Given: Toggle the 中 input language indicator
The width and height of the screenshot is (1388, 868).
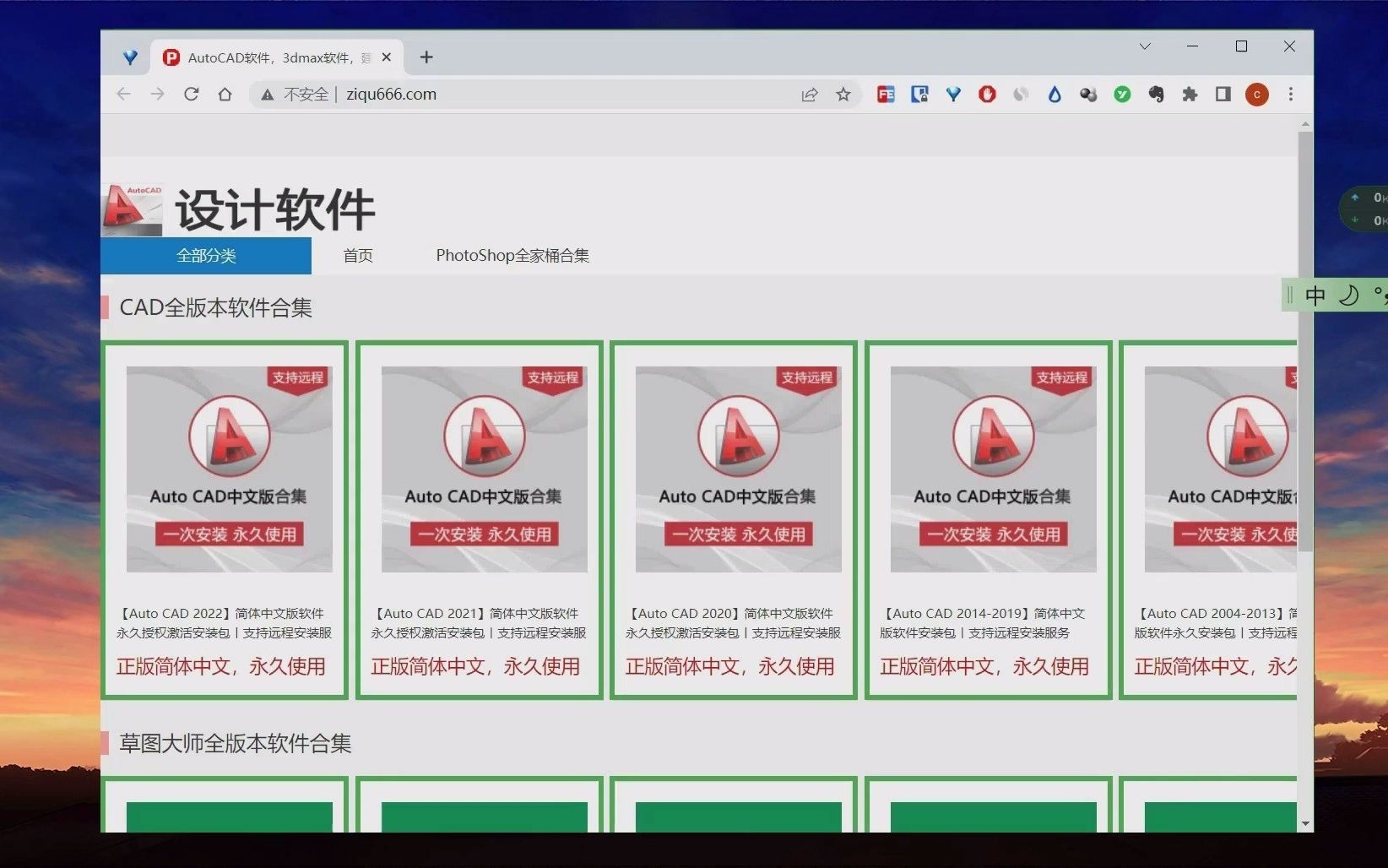Looking at the screenshot, I should point(1315,296).
